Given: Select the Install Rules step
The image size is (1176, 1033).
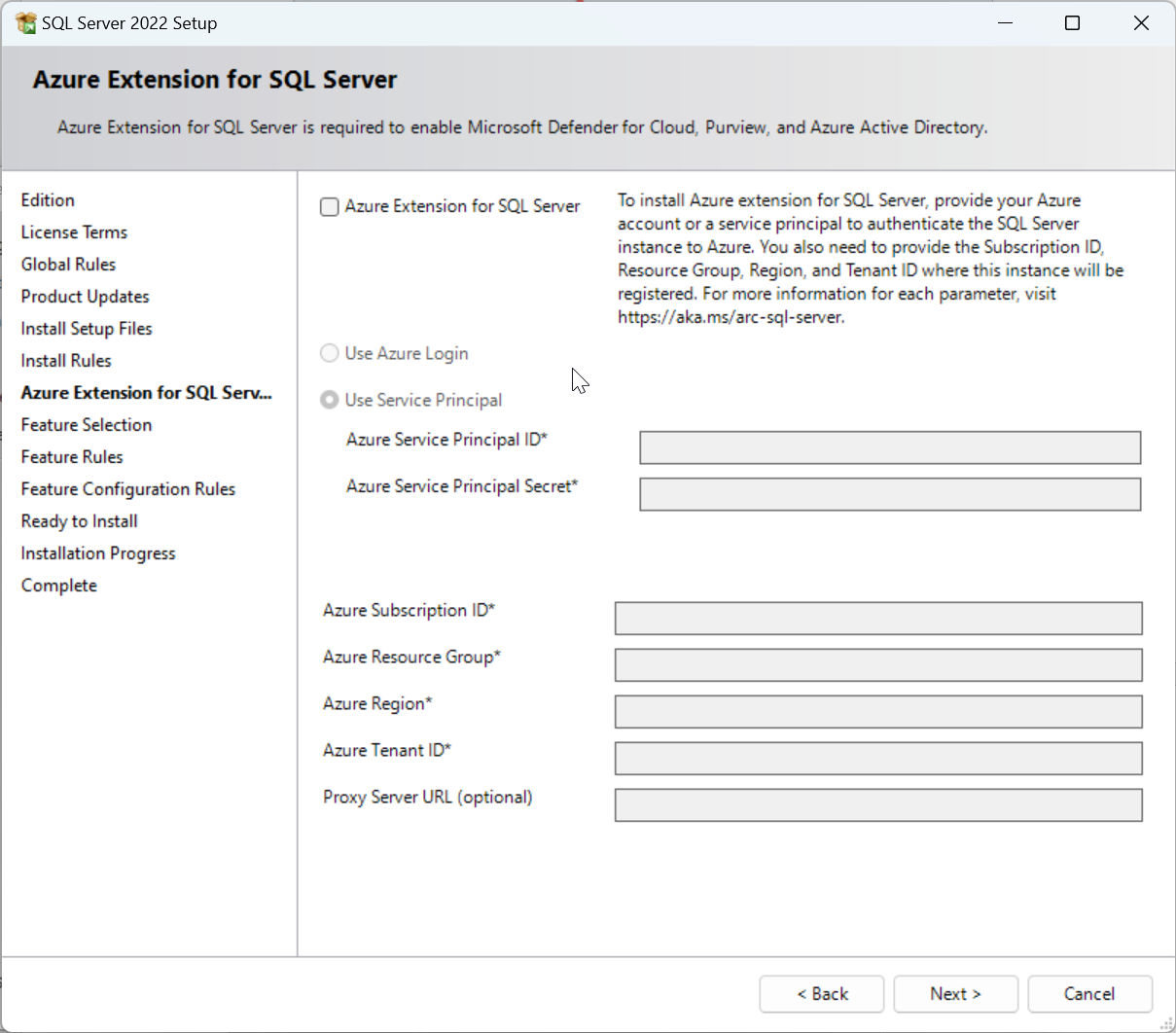Looking at the screenshot, I should click(66, 360).
